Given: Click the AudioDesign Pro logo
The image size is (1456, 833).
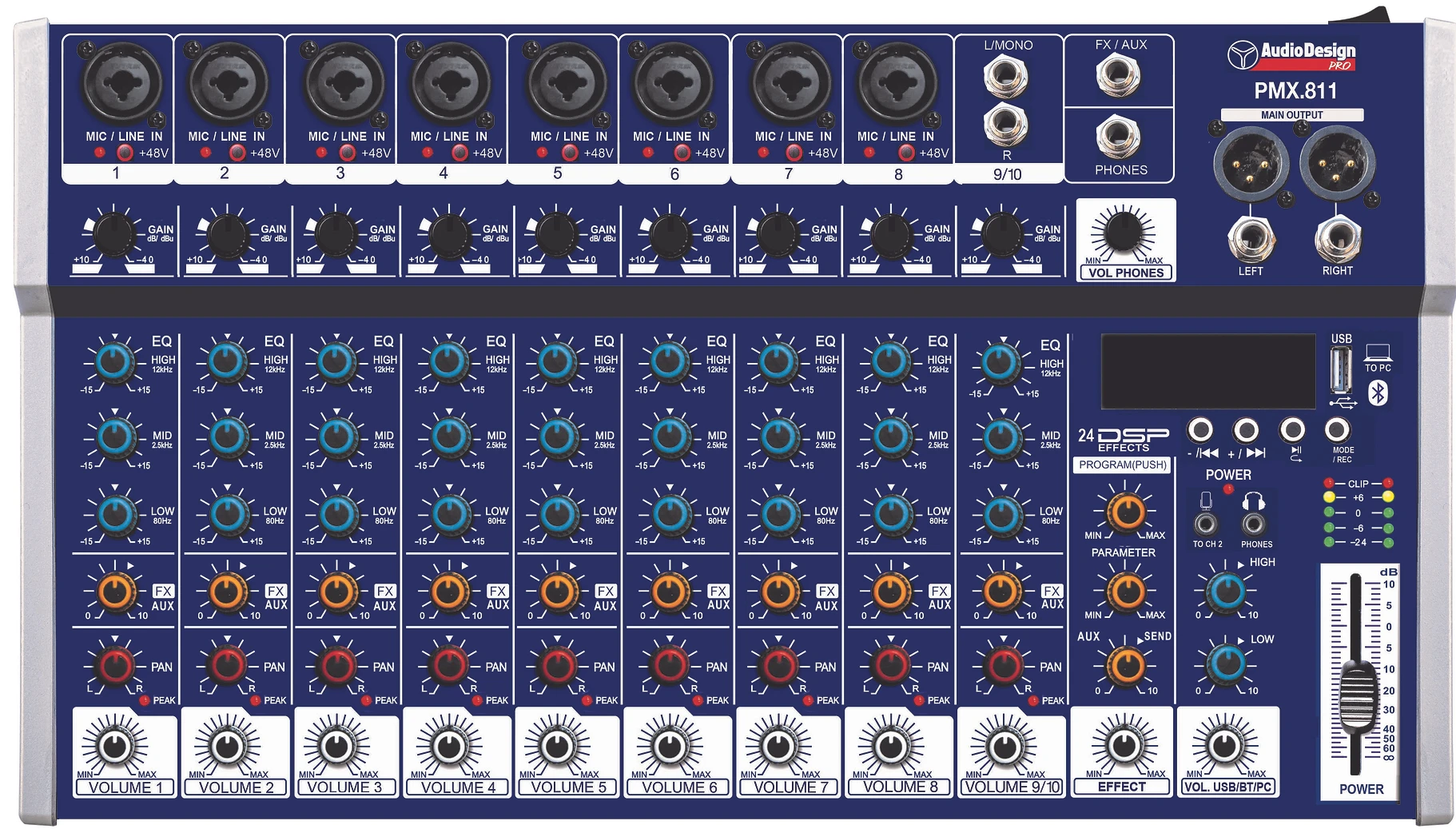Looking at the screenshot, I should click(x=1292, y=55).
